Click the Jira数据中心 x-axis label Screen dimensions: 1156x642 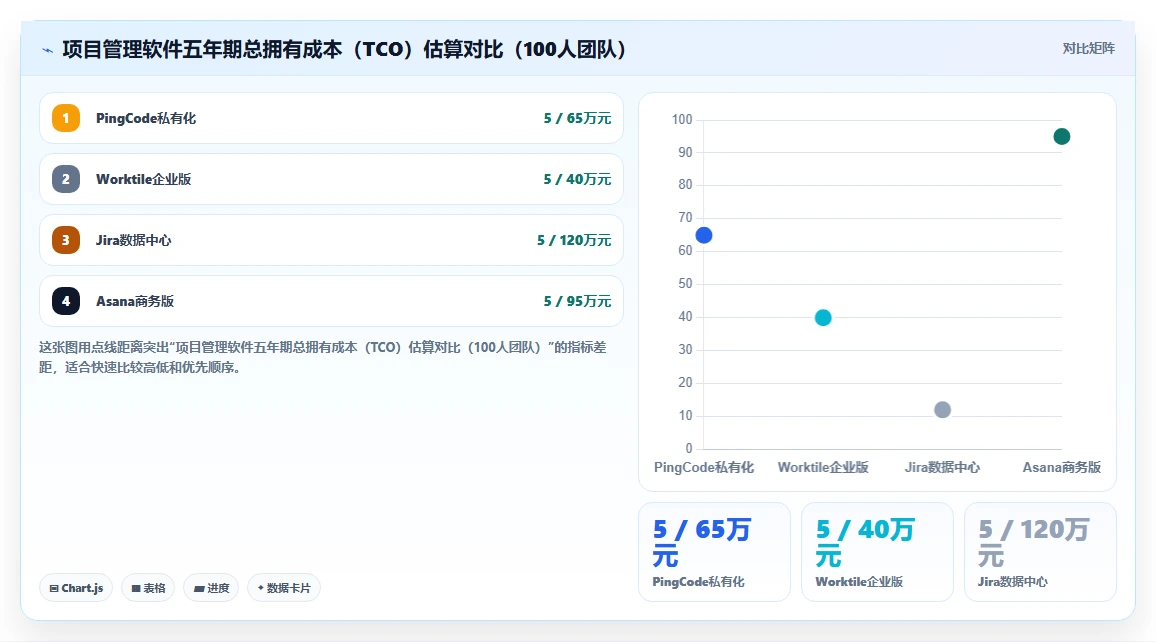942,467
